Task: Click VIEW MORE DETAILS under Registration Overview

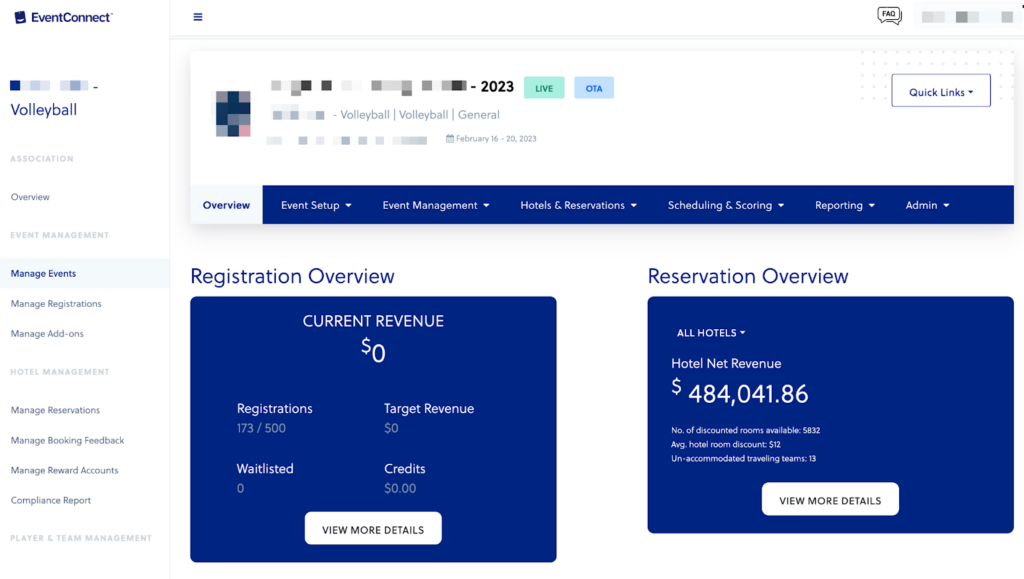Action: click(372, 528)
